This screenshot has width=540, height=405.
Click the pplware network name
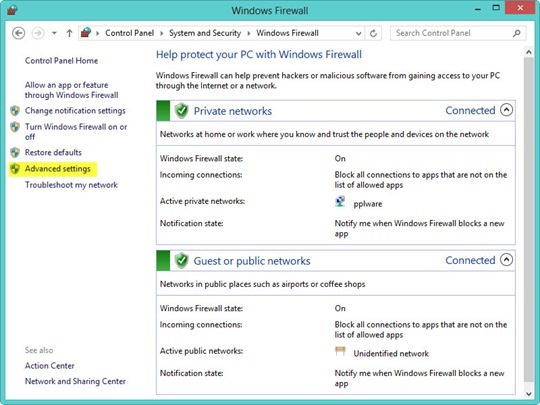coord(368,204)
